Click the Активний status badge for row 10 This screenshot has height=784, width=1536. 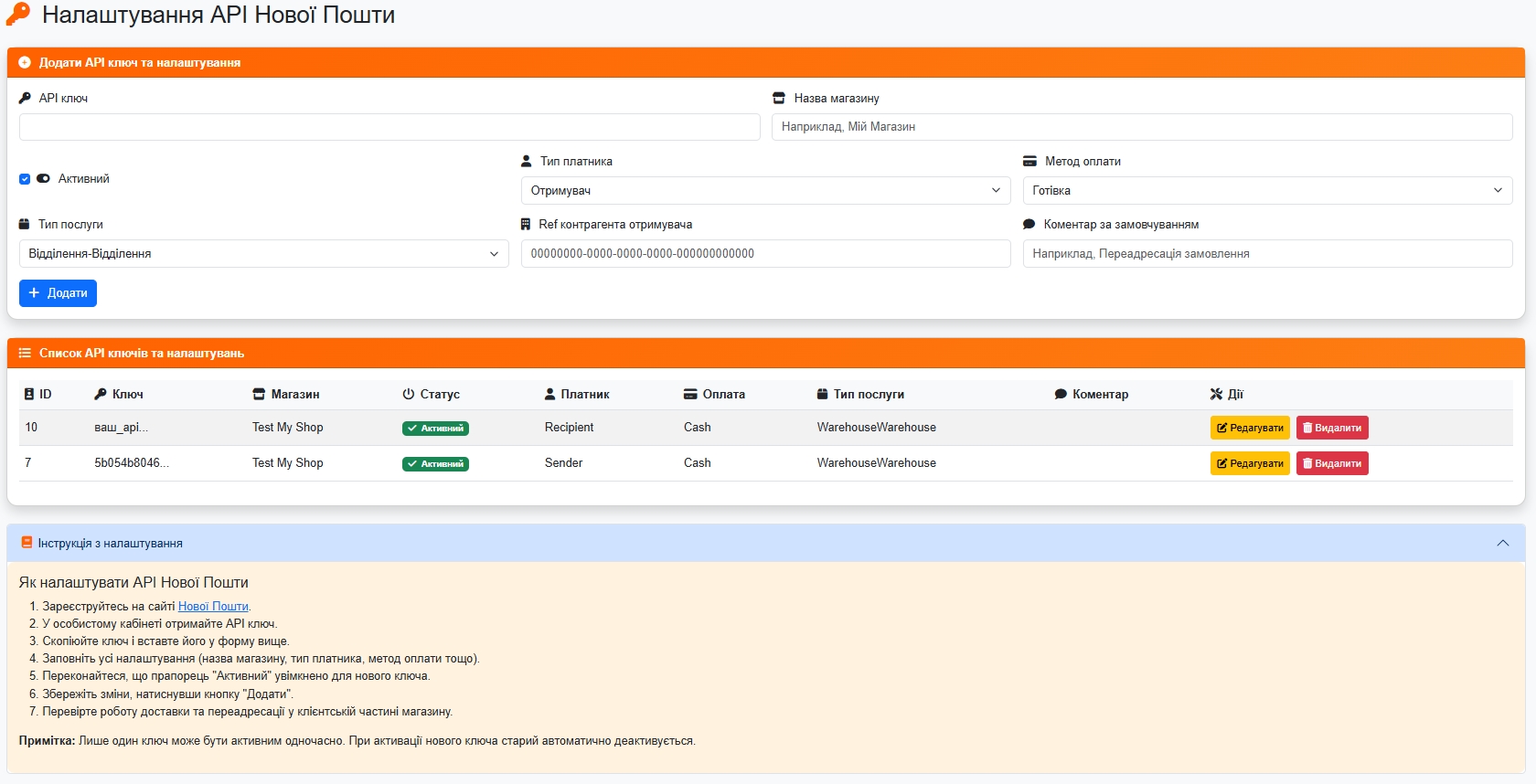(435, 428)
